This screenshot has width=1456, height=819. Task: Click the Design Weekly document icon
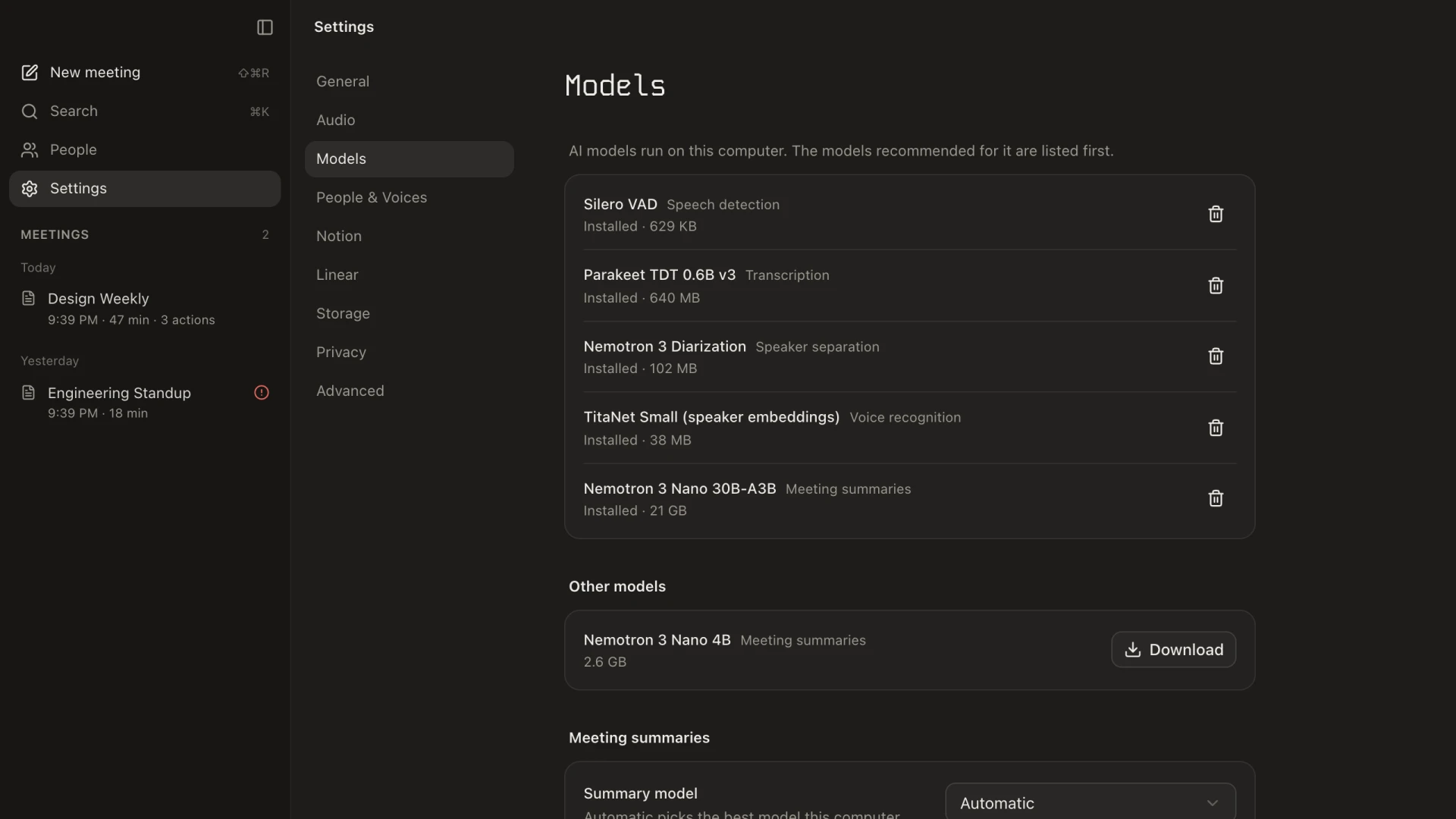pyautogui.click(x=29, y=298)
